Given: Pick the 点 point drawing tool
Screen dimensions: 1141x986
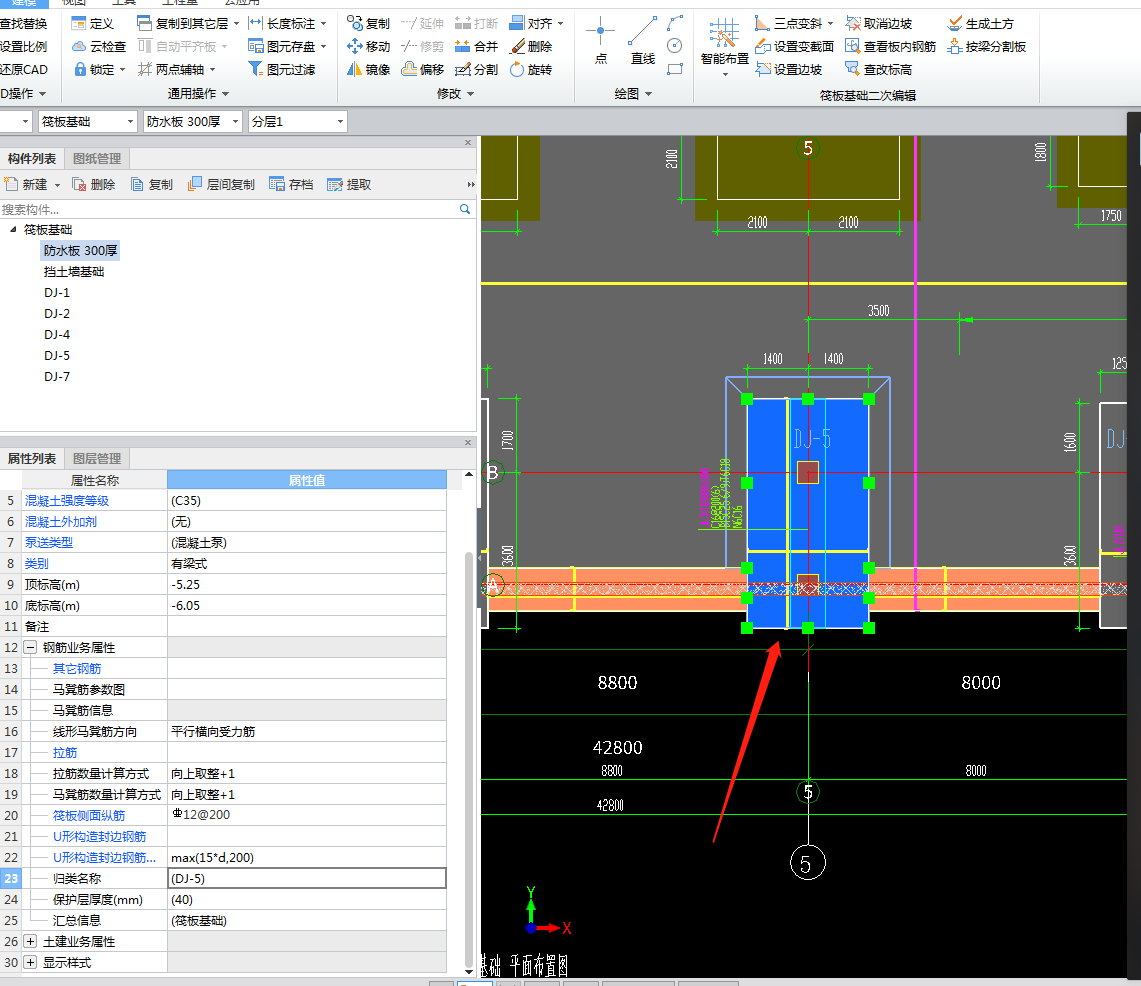Looking at the screenshot, I should pyautogui.click(x=600, y=41).
